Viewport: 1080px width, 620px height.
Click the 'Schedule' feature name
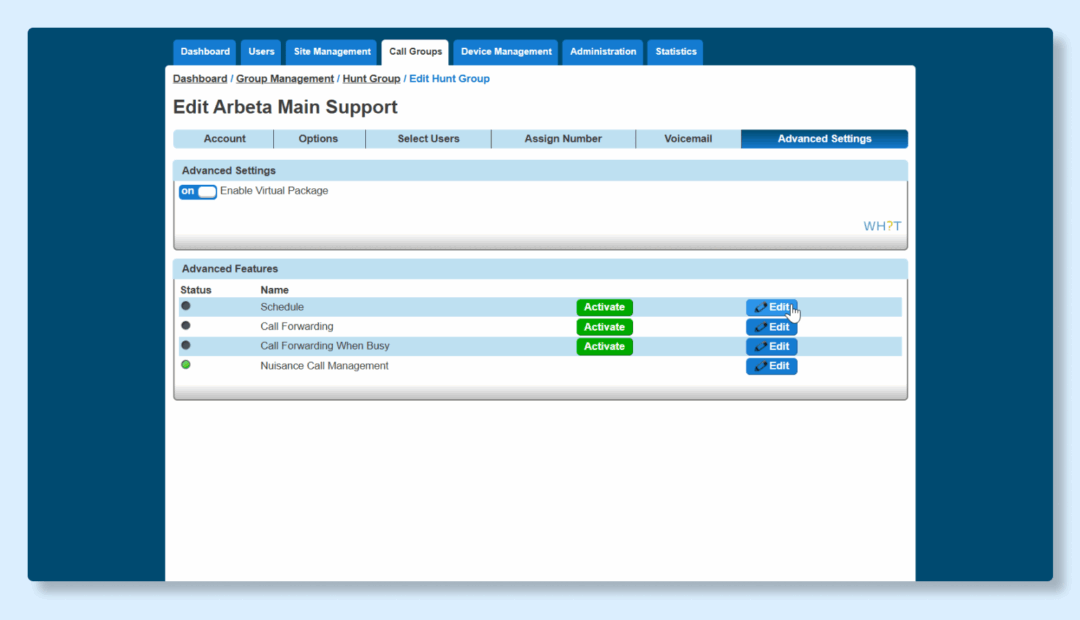coord(282,307)
